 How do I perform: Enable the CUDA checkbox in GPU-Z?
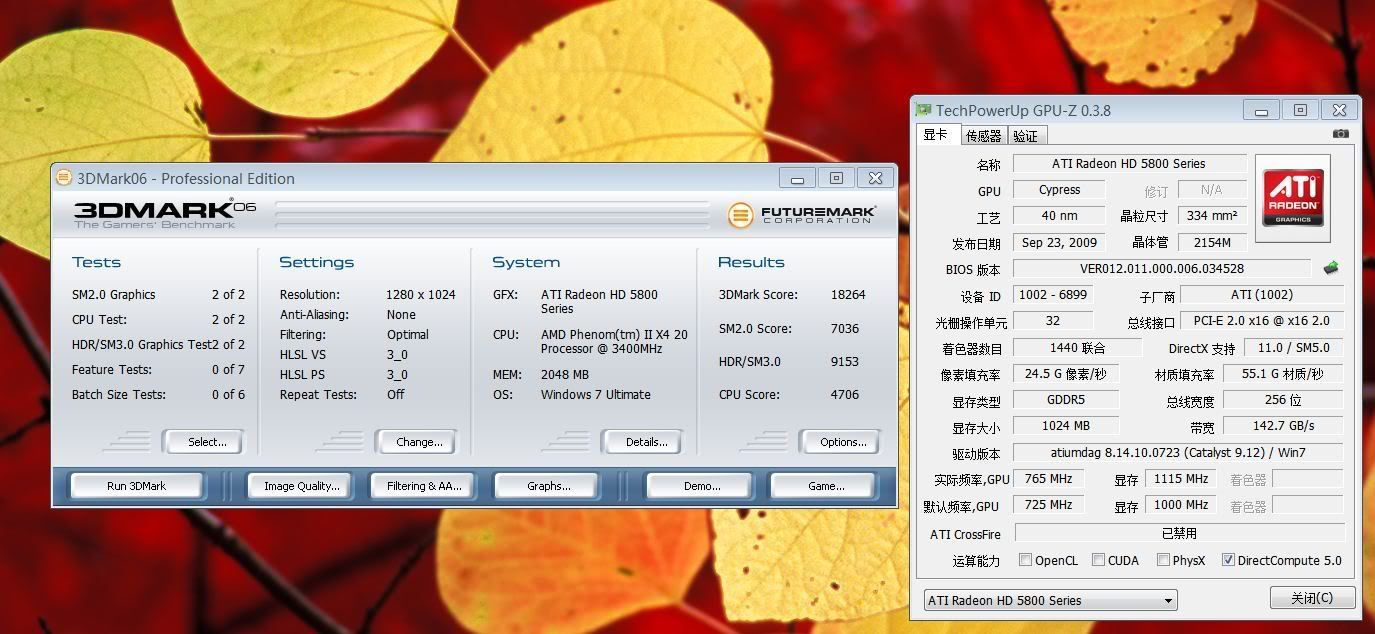tap(1098, 560)
